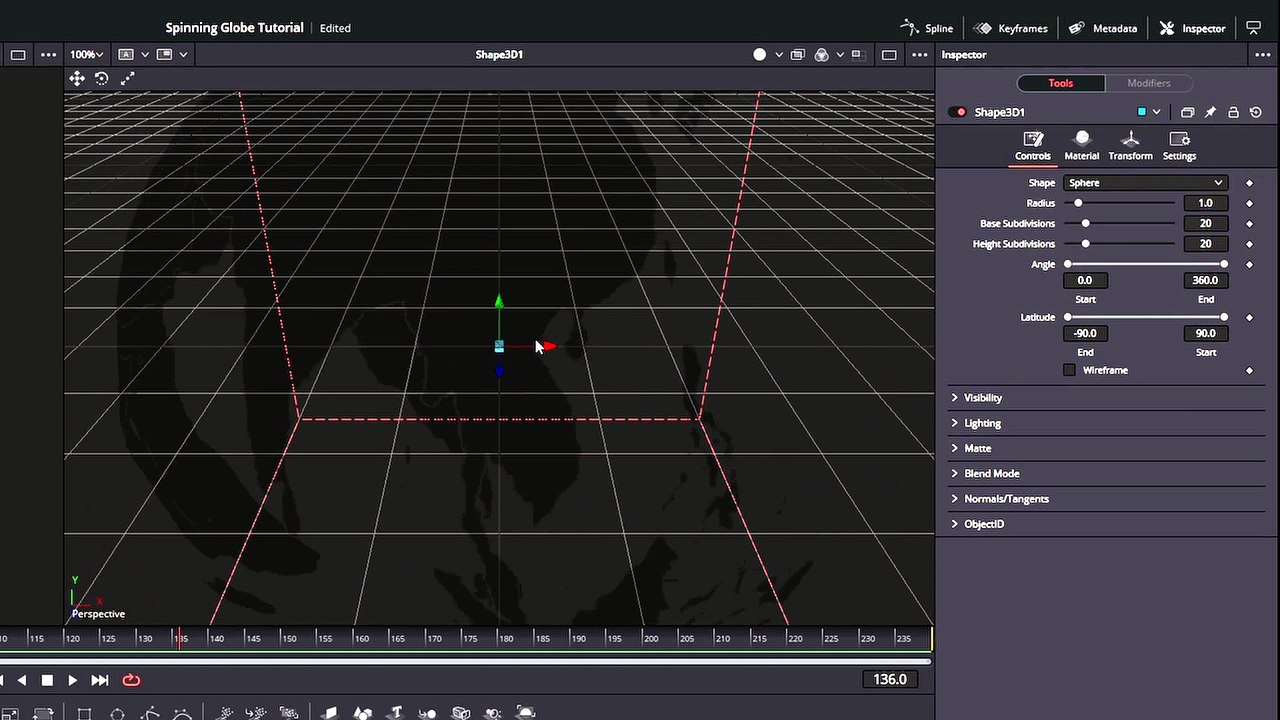Show the Metadata panel
The image size is (1280, 720).
point(1103,28)
